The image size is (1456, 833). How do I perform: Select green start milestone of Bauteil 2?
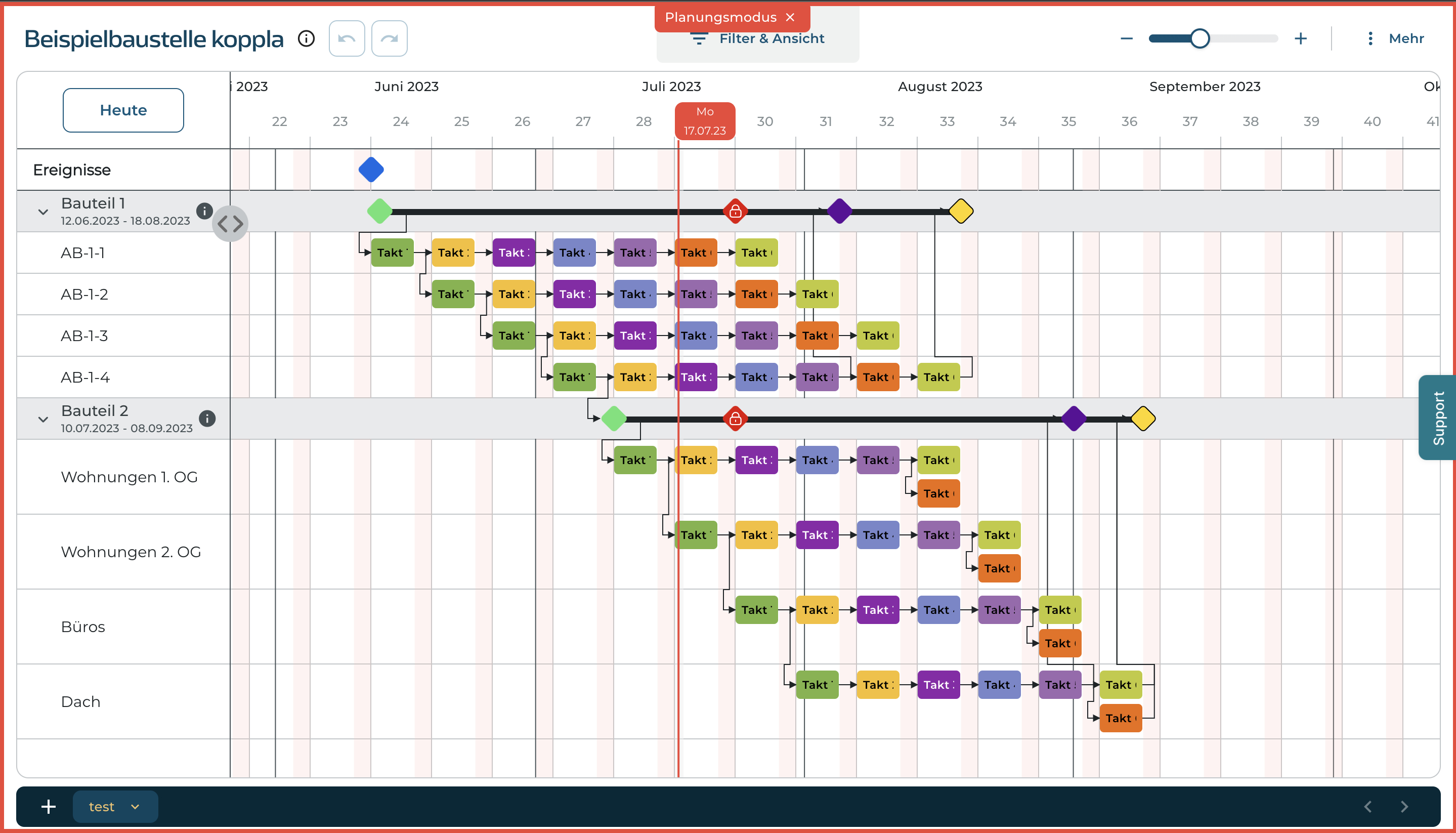(614, 419)
